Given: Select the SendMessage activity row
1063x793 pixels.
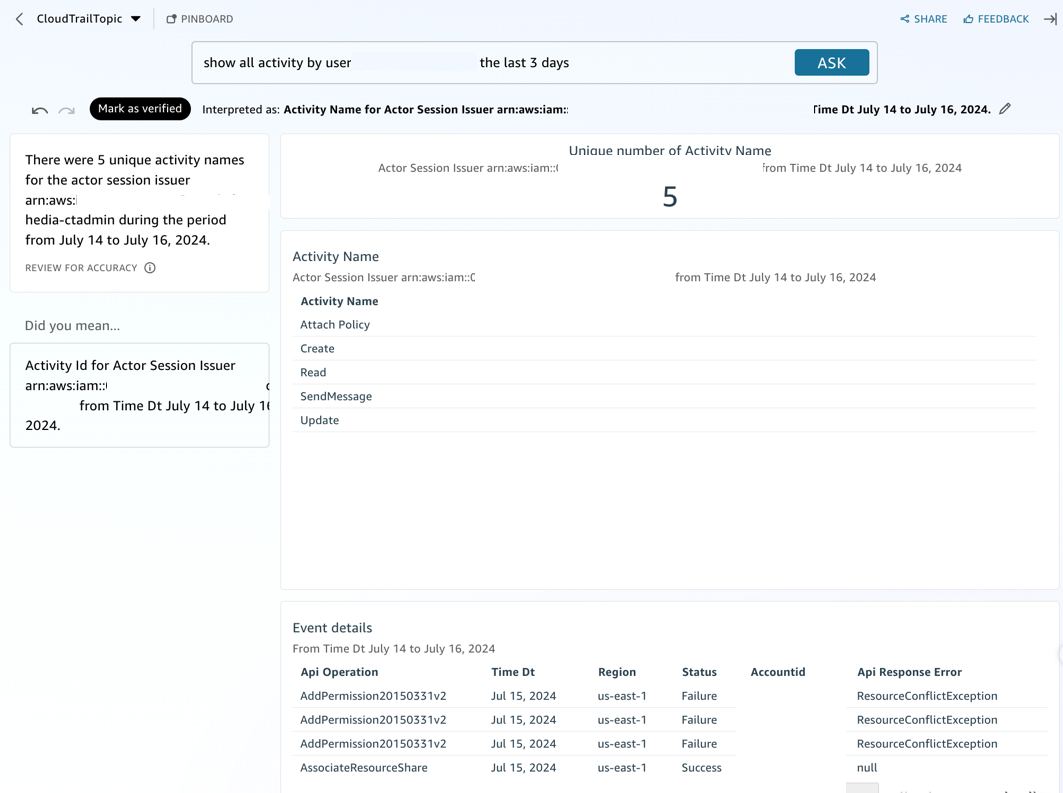Looking at the screenshot, I should pyautogui.click(x=337, y=396).
